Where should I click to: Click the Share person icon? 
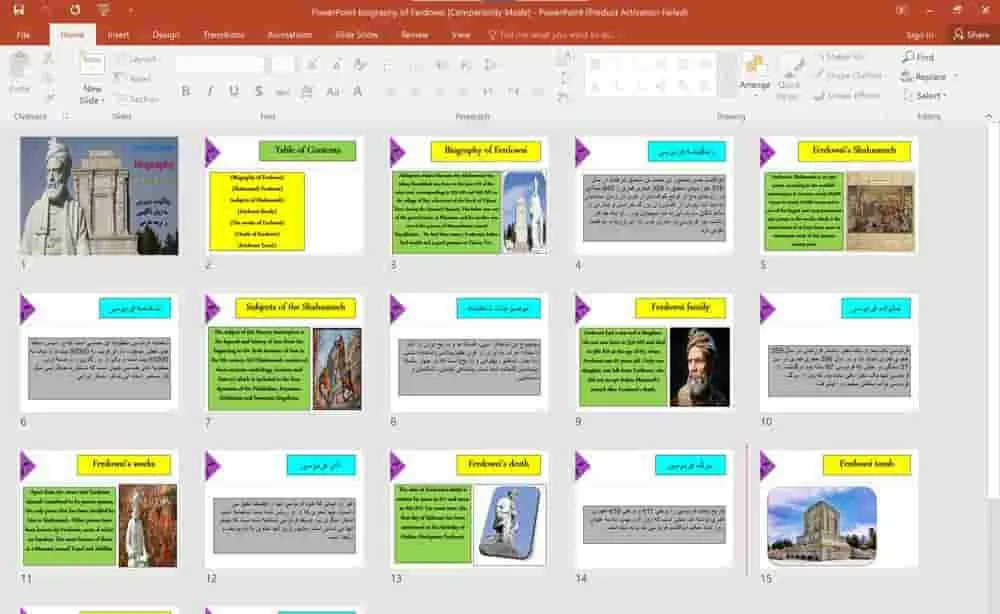point(970,34)
